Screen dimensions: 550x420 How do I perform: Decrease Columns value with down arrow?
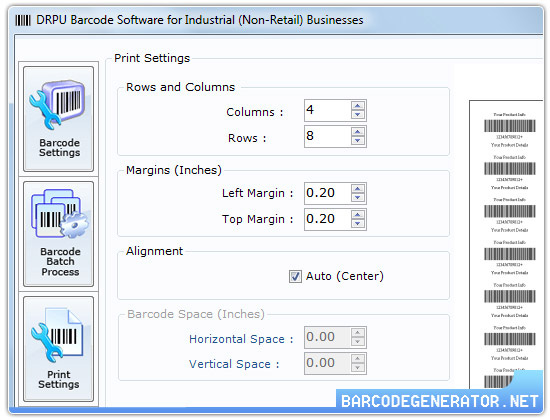coord(357,115)
